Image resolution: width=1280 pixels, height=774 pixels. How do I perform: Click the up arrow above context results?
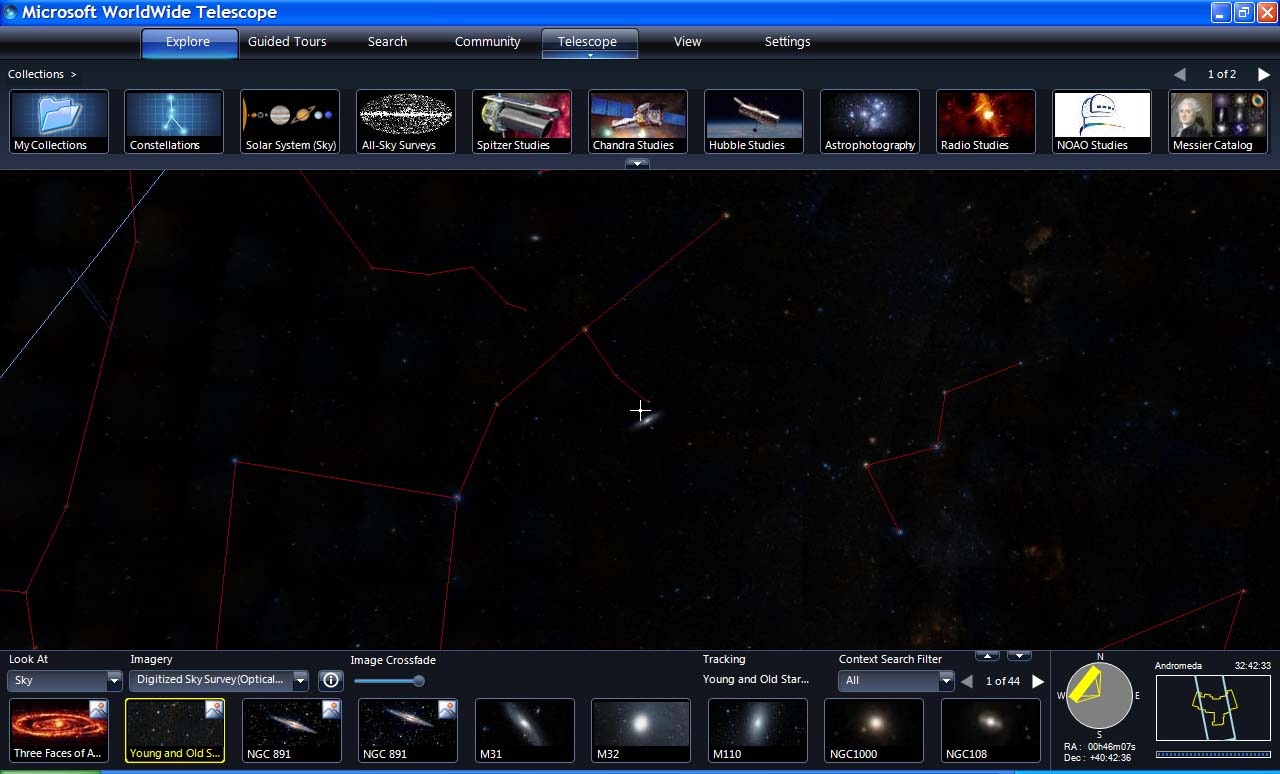(987, 656)
